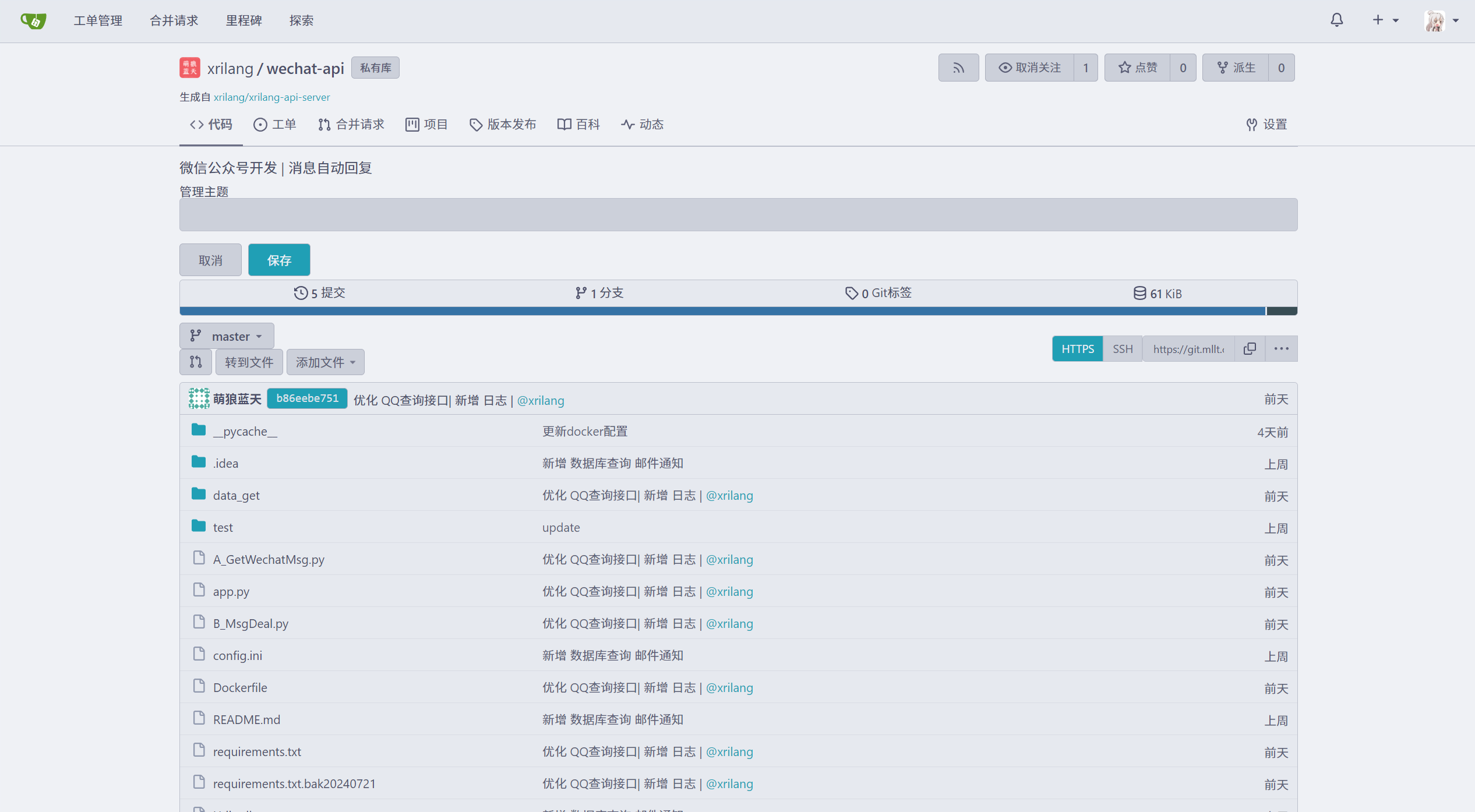The width and height of the screenshot is (1475, 812).
Task: Switch clone protocol to SSH
Action: point(1123,348)
